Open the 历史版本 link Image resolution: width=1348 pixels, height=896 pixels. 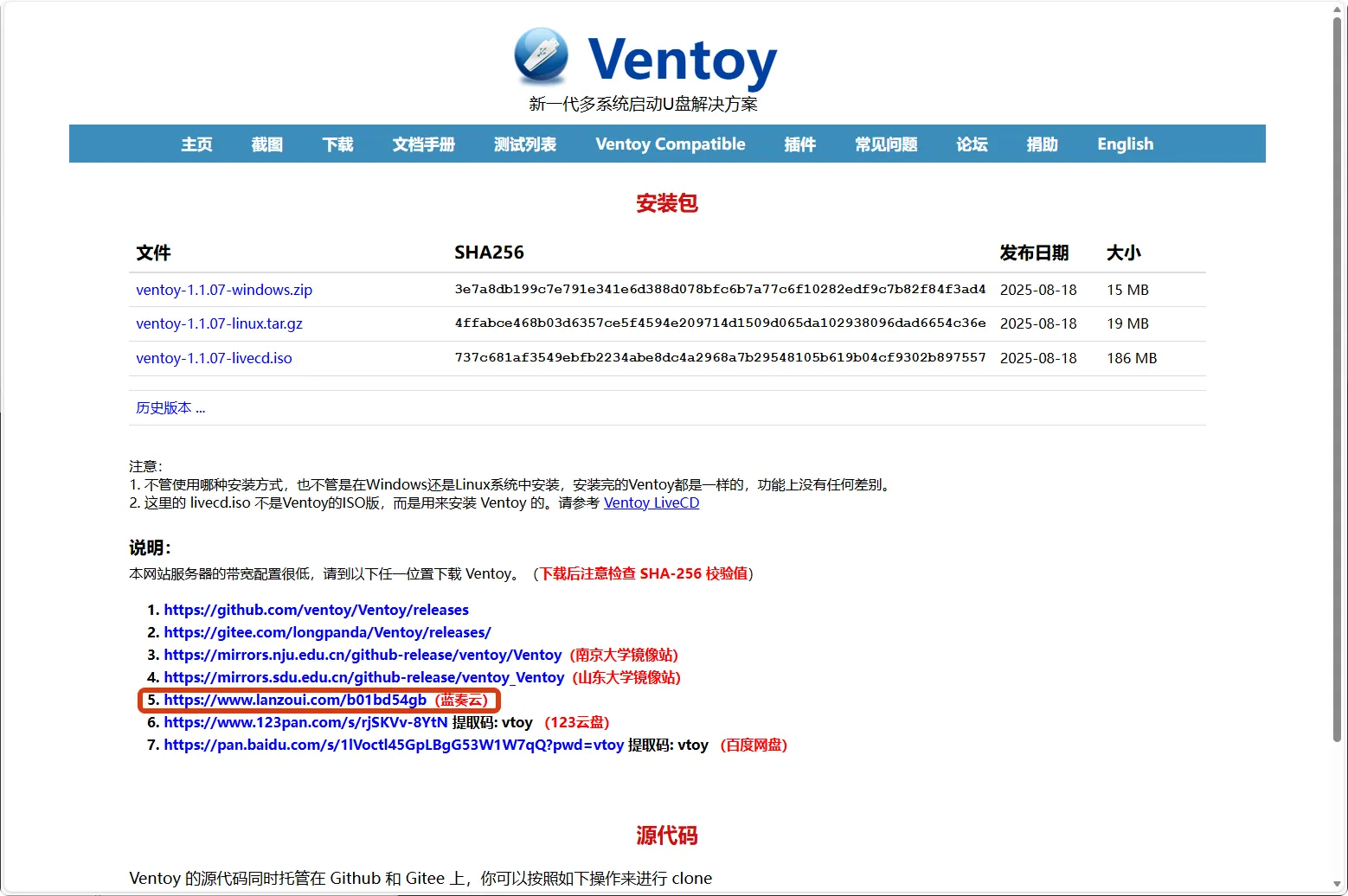click(x=170, y=408)
